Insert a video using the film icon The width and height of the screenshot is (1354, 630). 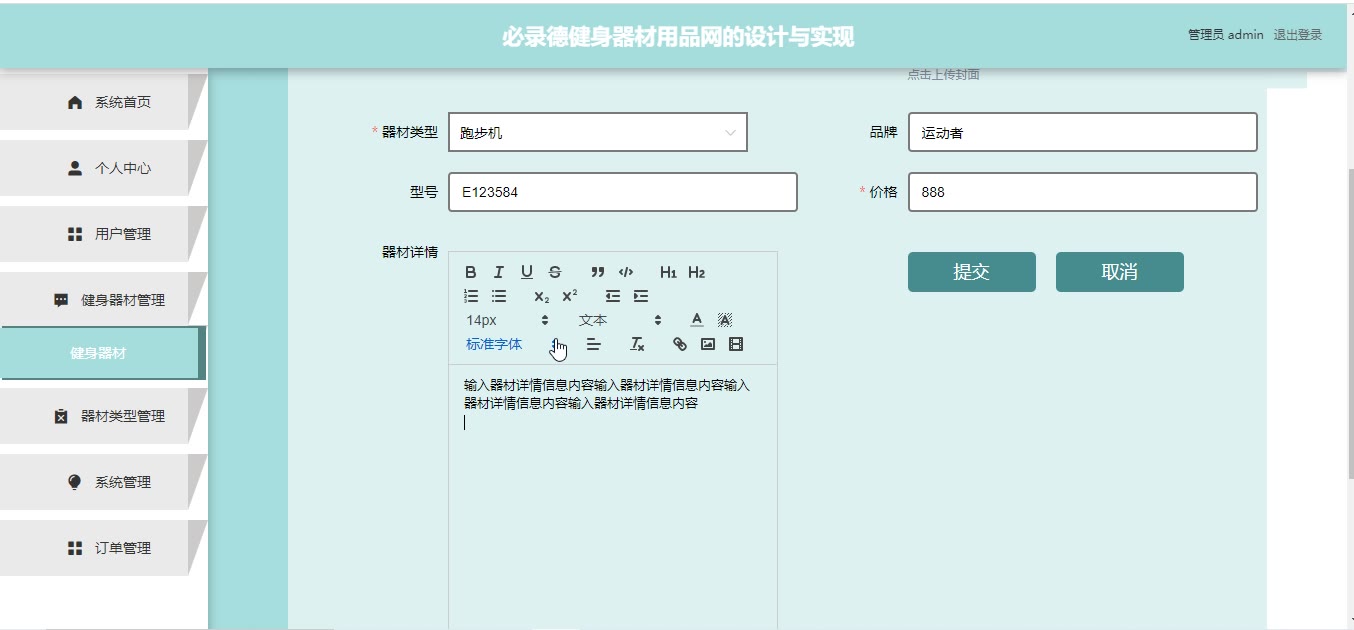click(736, 344)
